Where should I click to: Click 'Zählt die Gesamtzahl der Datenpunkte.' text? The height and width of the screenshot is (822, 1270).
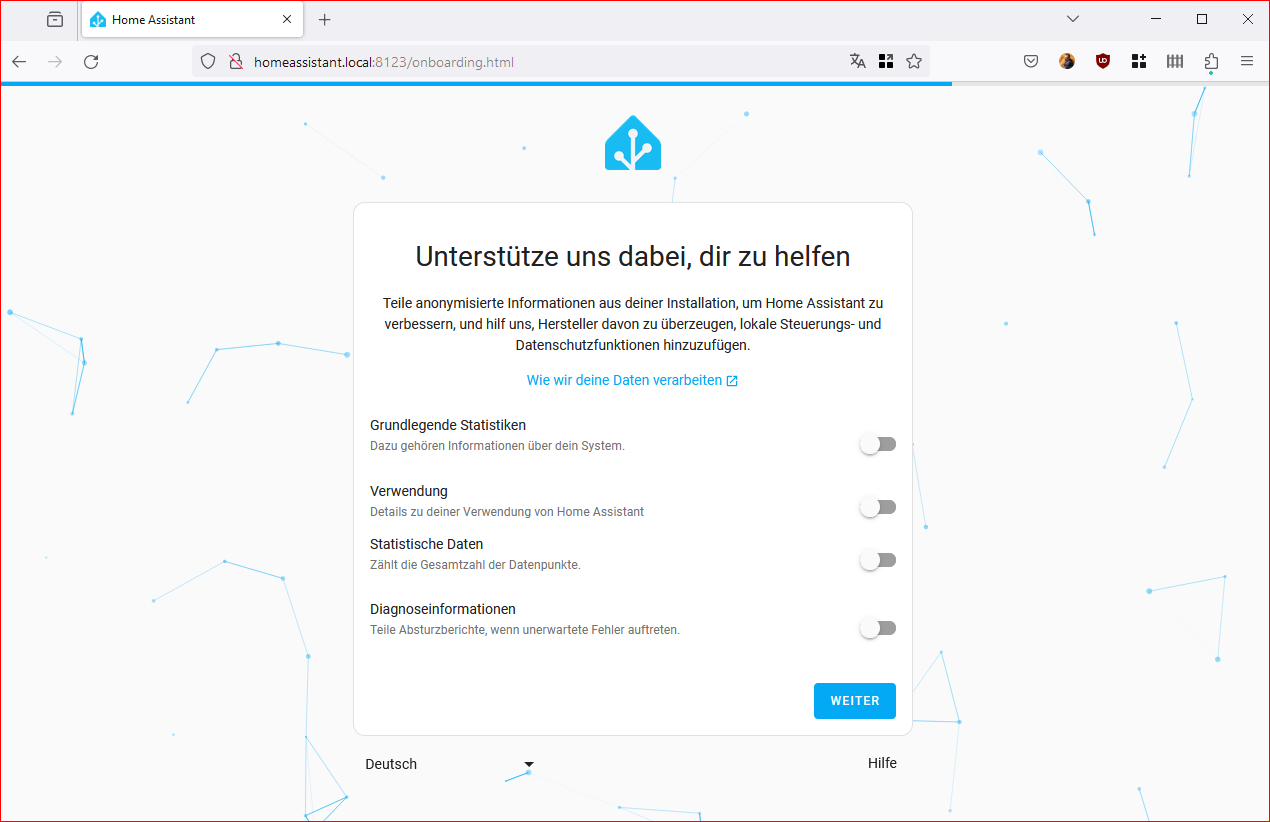(475, 565)
